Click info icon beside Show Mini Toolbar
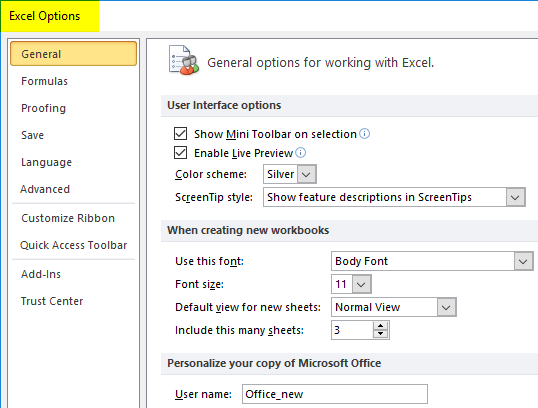 tap(364, 133)
